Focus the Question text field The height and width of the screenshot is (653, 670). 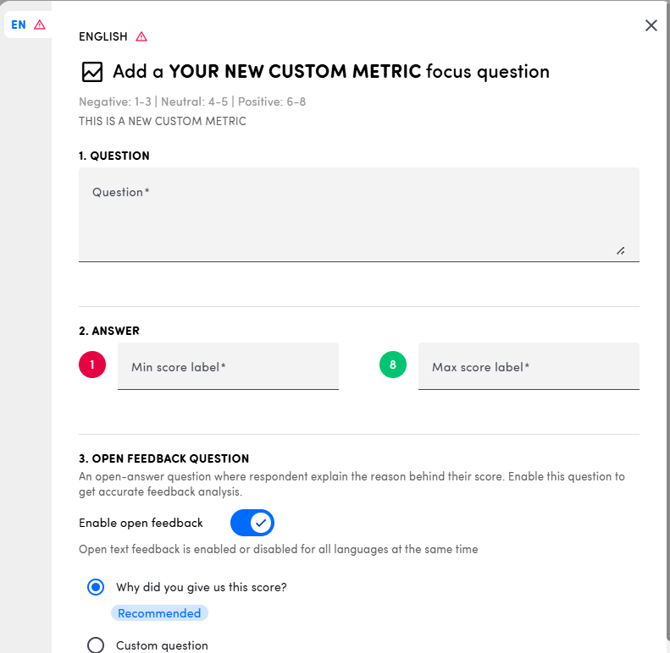pyautogui.click(x=358, y=214)
